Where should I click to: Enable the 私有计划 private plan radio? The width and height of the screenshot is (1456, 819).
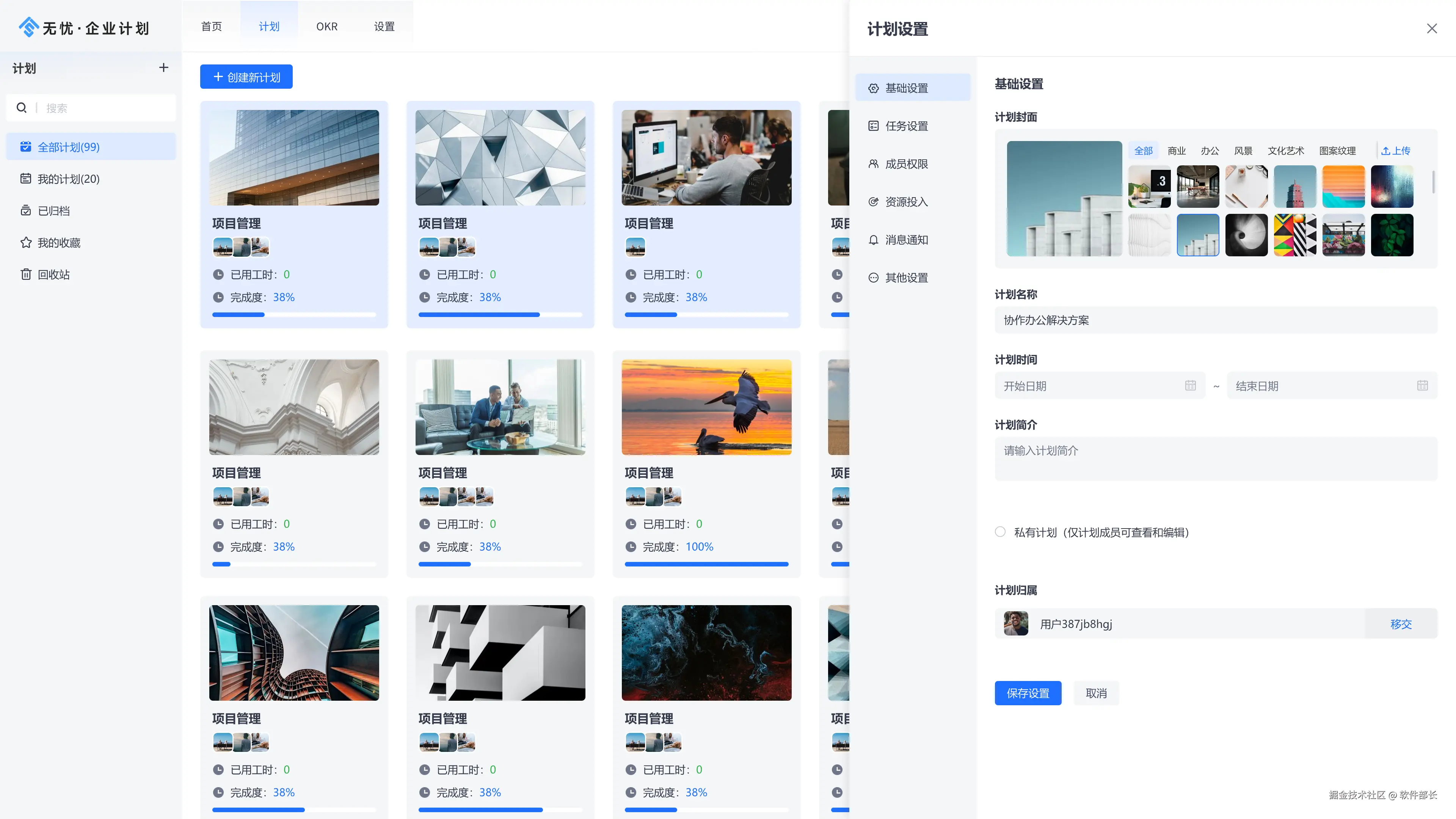(x=1000, y=532)
